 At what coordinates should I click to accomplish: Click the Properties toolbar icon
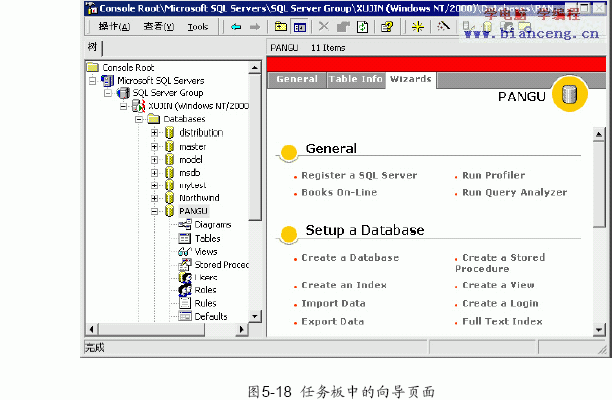pos(343,27)
